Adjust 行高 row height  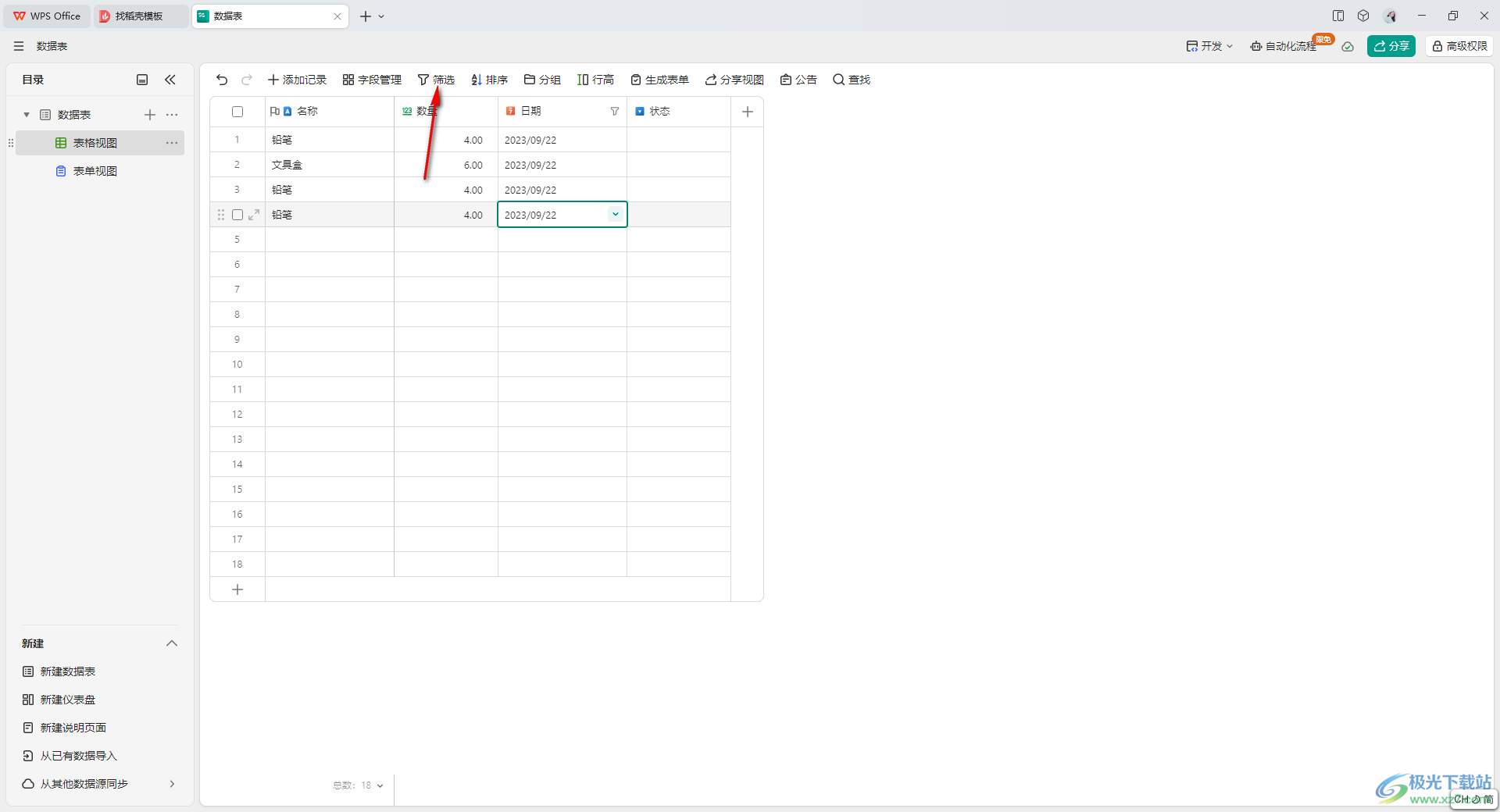595,80
